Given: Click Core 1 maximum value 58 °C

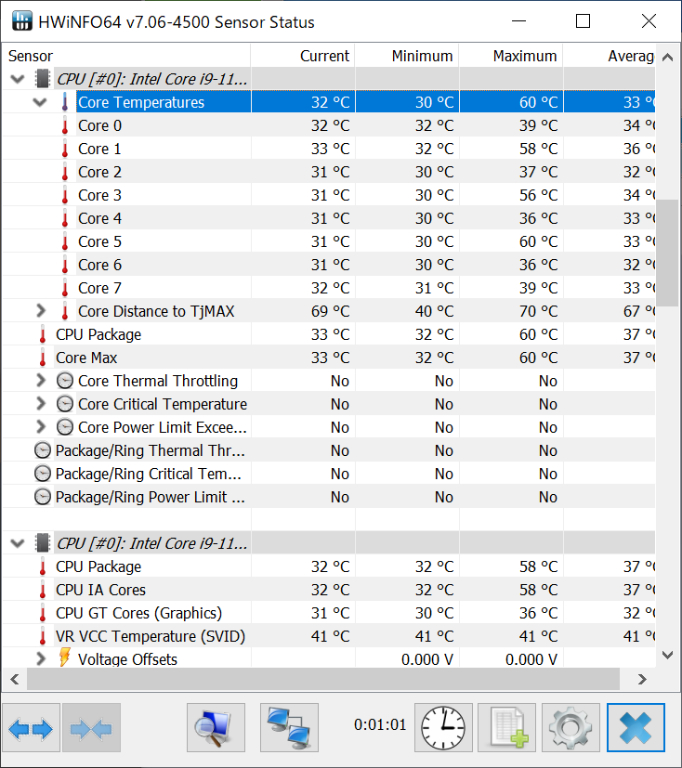Looking at the screenshot, I should [538, 149].
